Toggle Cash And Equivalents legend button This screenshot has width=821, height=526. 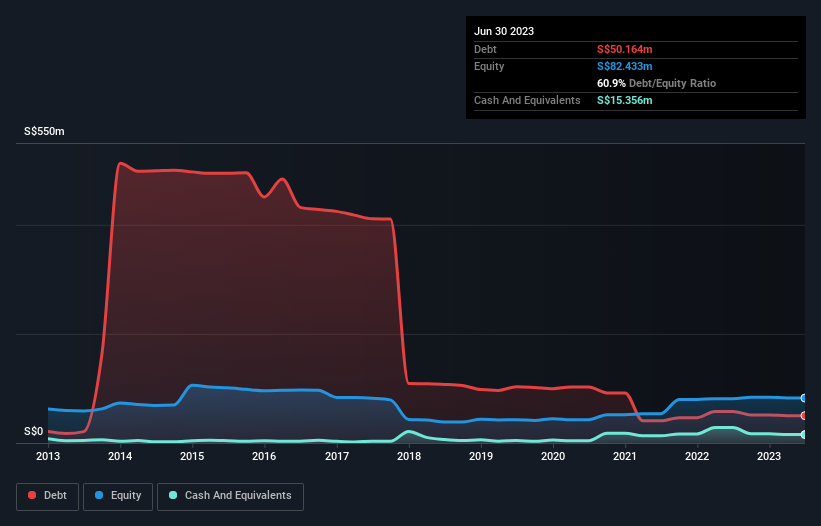point(230,496)
